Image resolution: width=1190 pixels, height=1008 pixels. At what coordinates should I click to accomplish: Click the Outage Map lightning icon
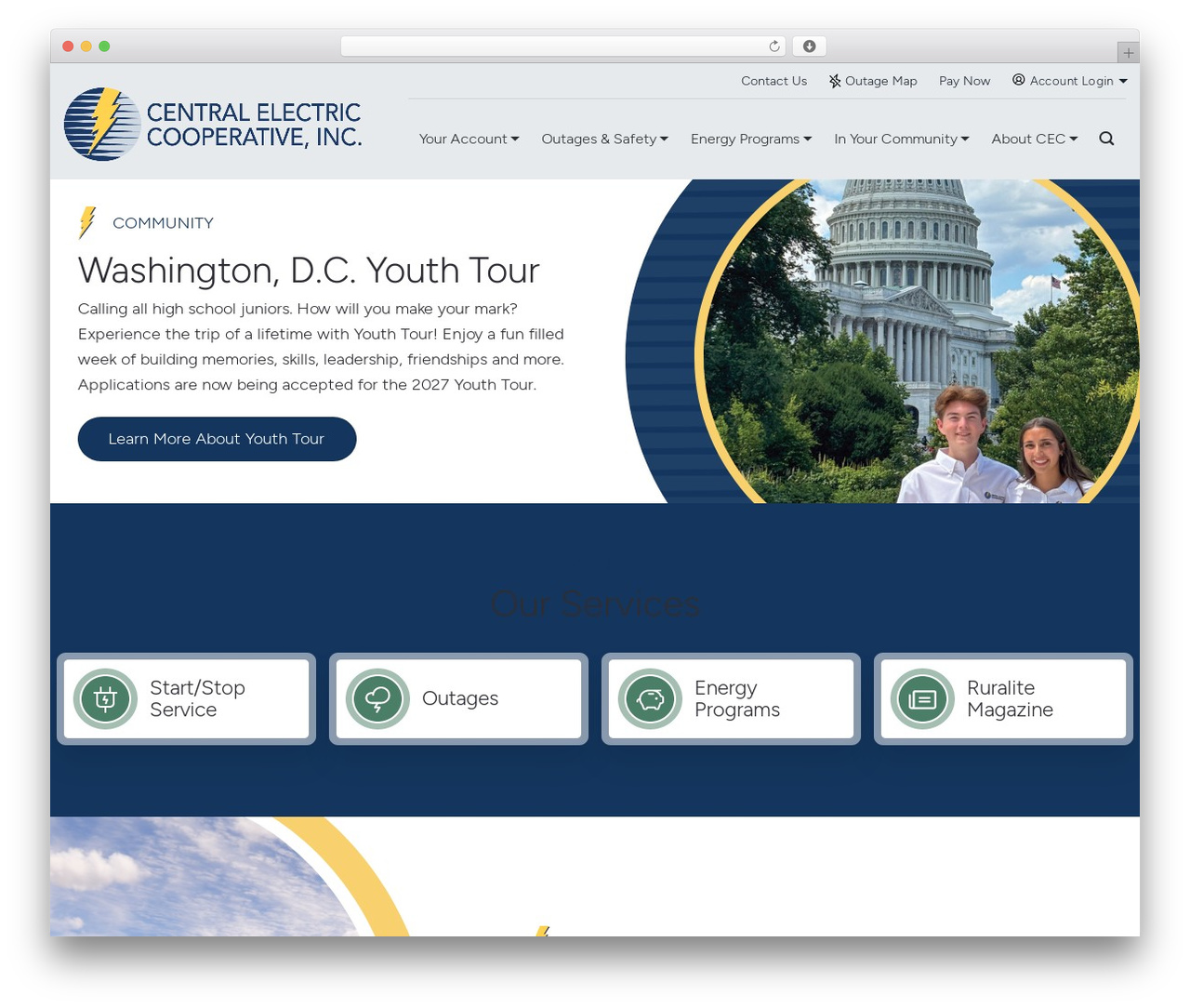[835, 81]
